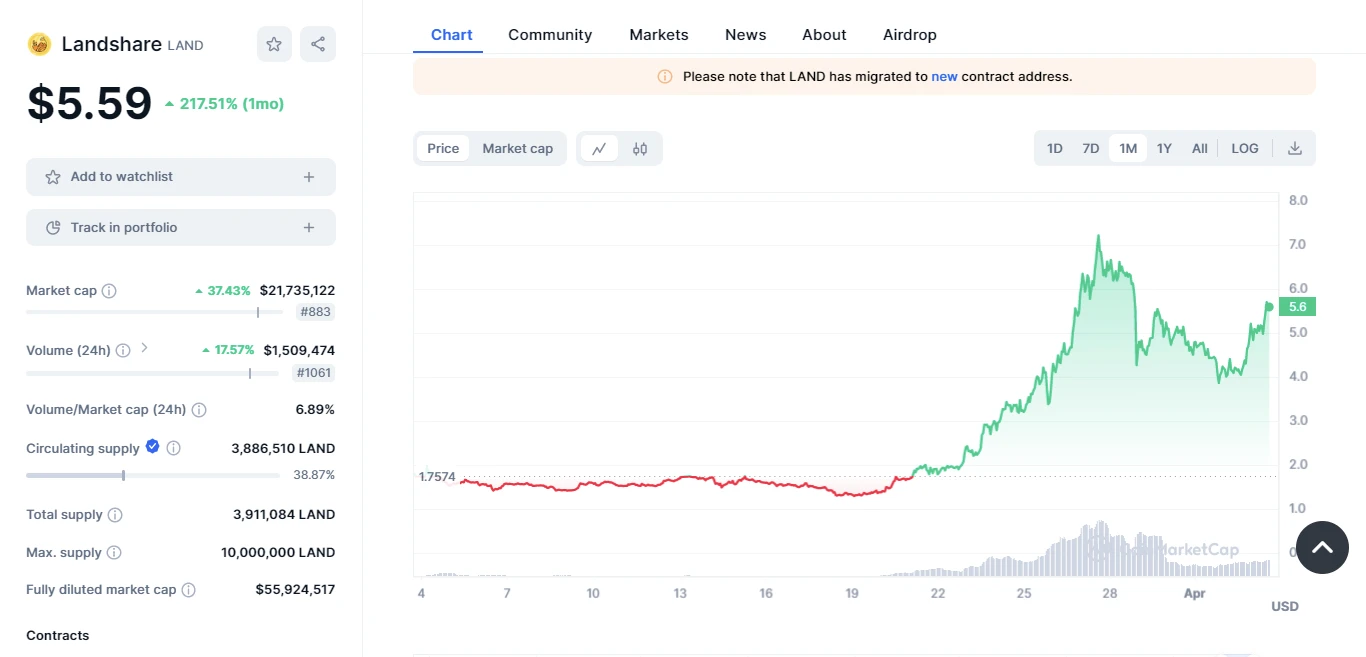Select 1Y time range
This screenshot has height=657, width=1366.
(1164, 148)
